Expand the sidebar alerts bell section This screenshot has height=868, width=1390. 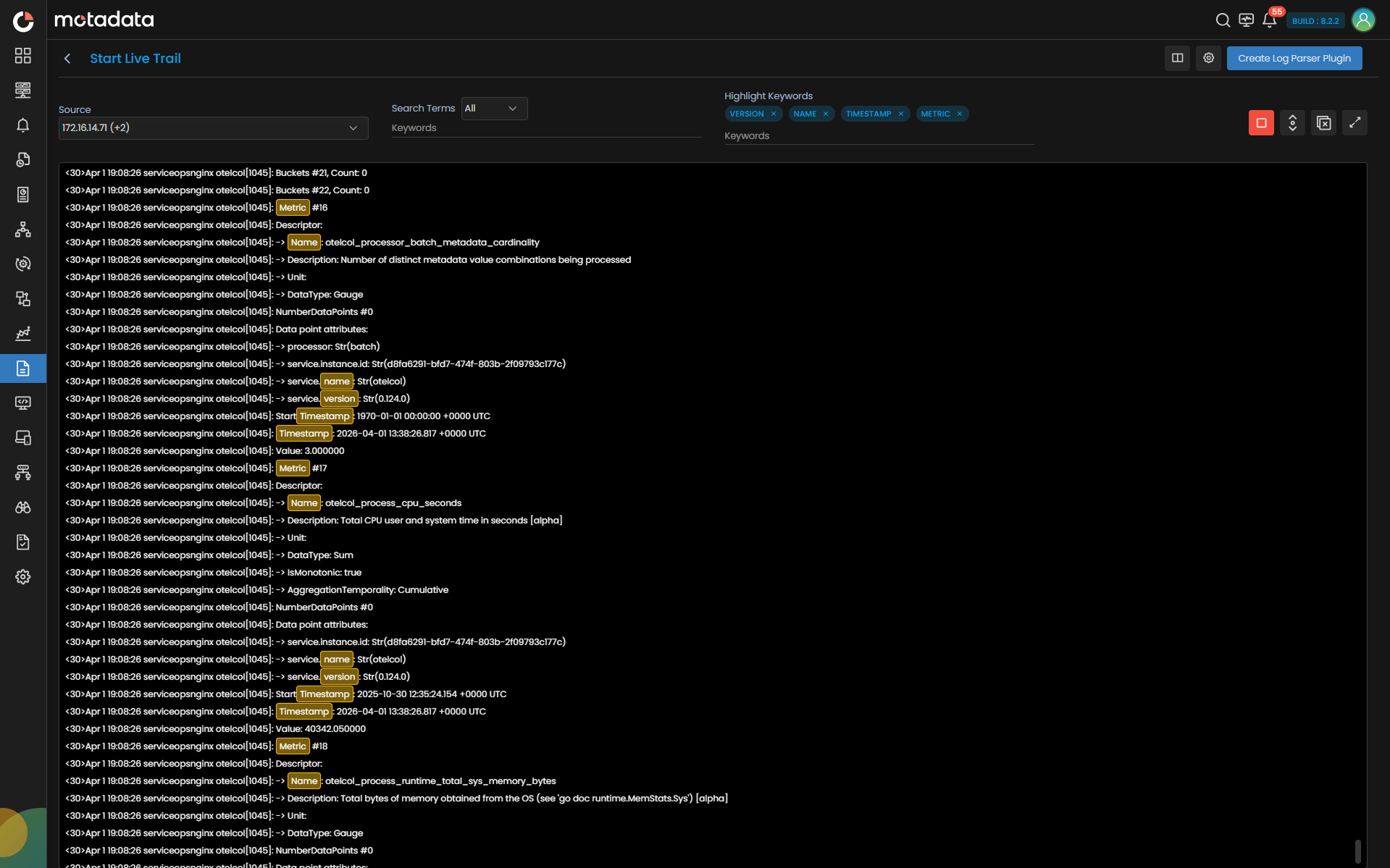pos(22,125)
